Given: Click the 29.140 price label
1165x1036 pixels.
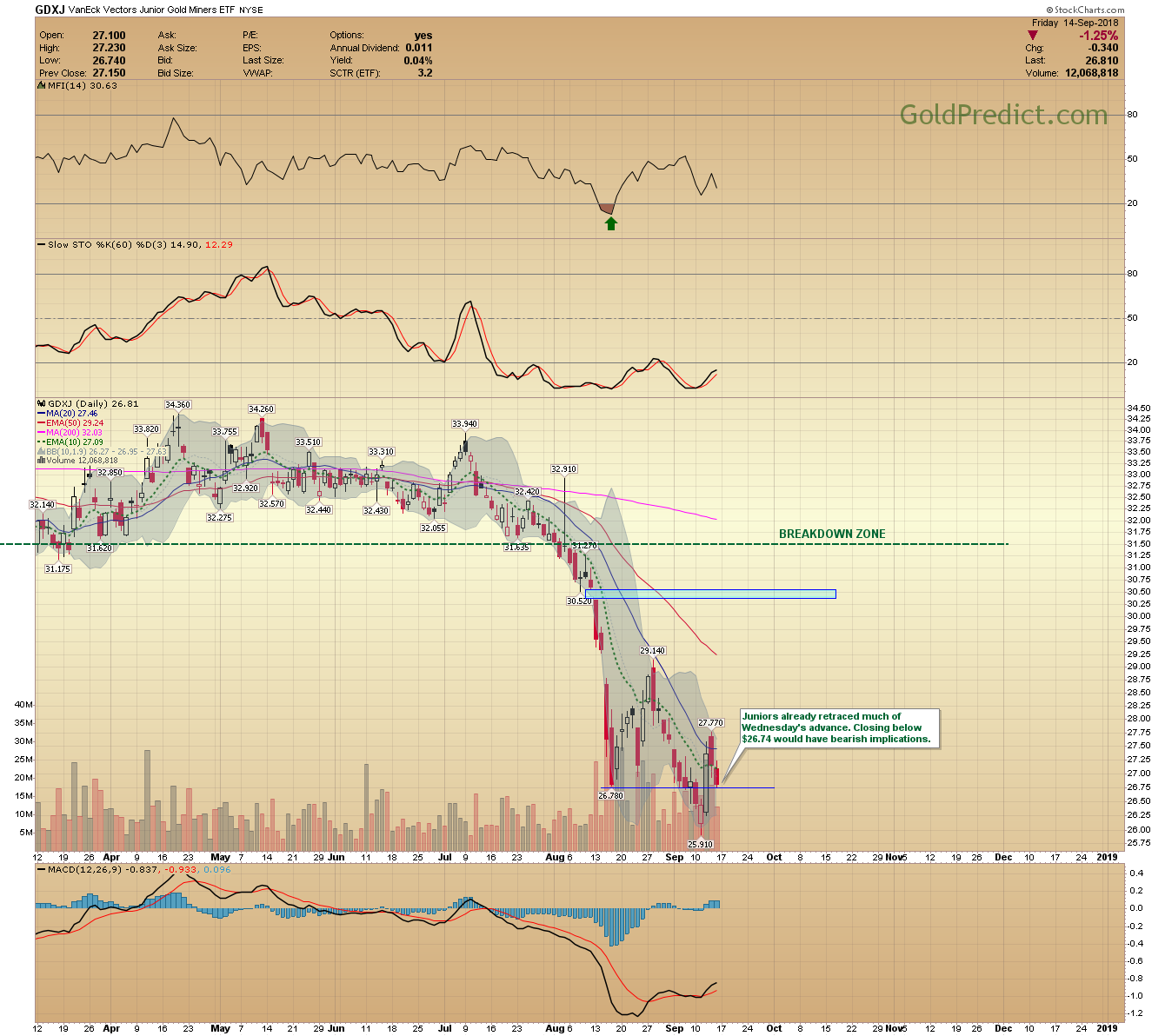Looking at the screenshot, I should [x=653, y=651].
